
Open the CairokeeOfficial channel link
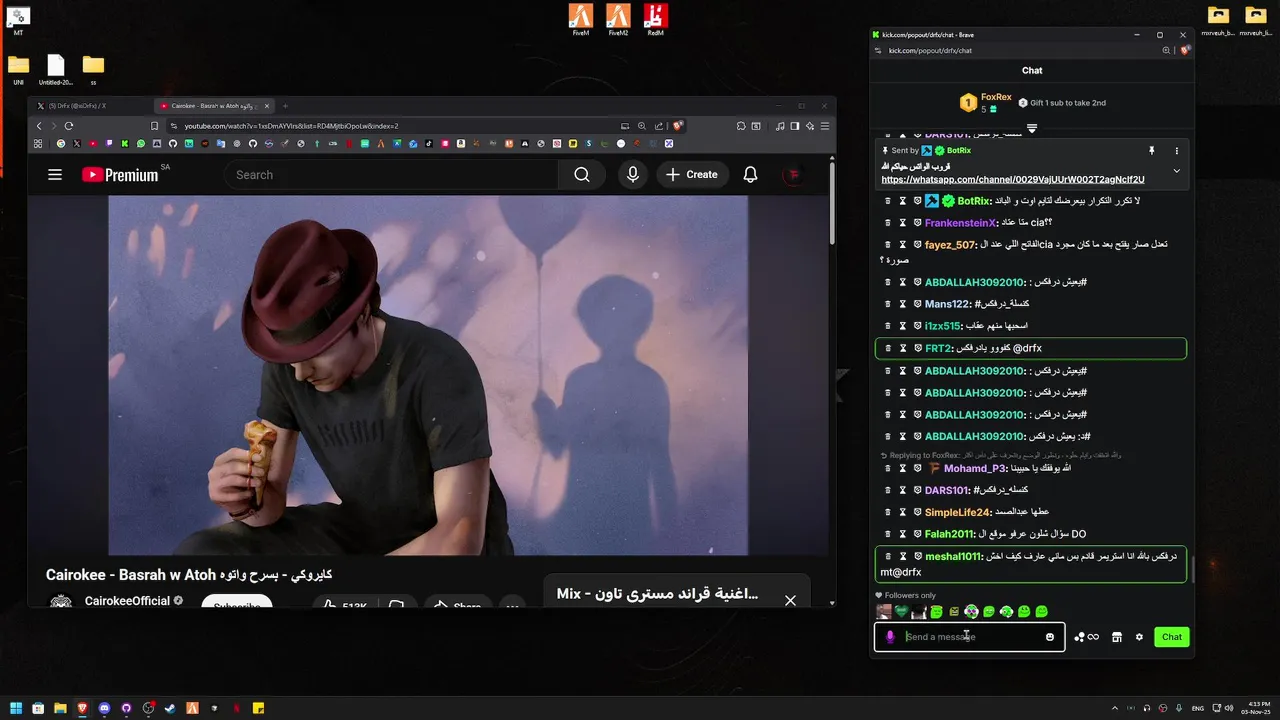click(126, 601)
